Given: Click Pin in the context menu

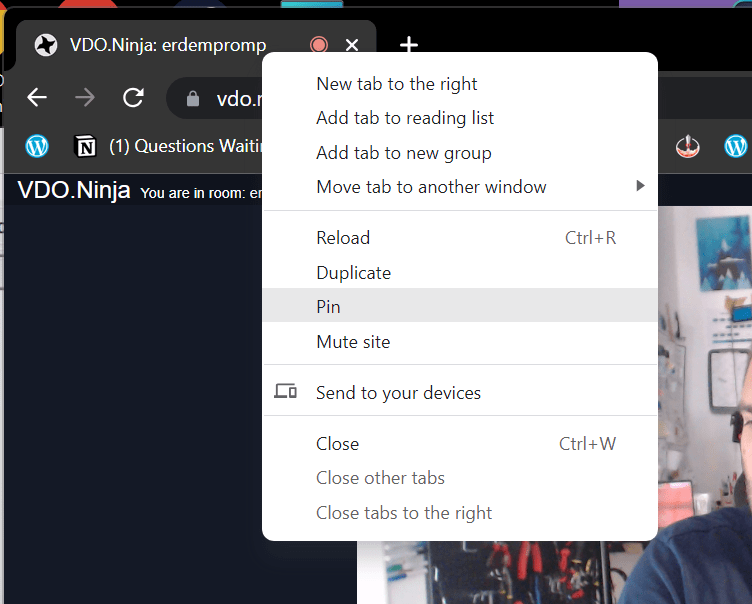Looking at the screenshot, I should pos(460,307).
